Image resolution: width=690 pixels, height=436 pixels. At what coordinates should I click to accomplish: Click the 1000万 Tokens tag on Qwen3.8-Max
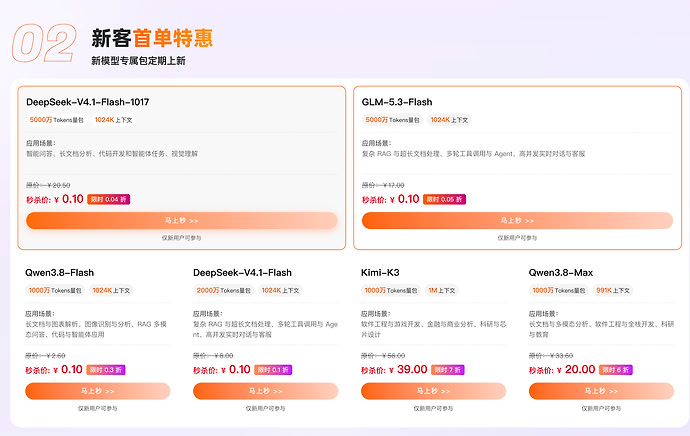click(558, 290)
